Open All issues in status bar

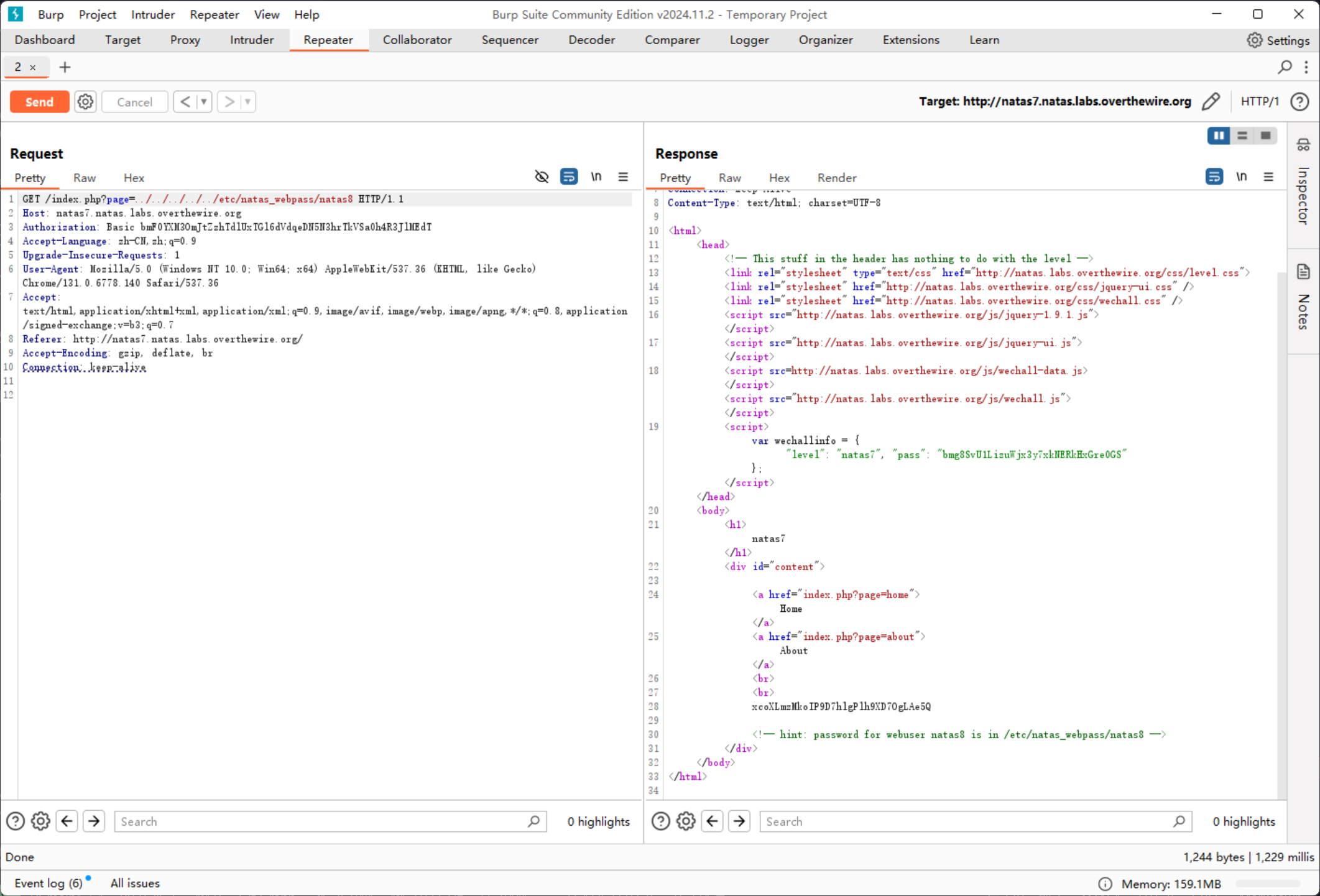click(135, 883)
